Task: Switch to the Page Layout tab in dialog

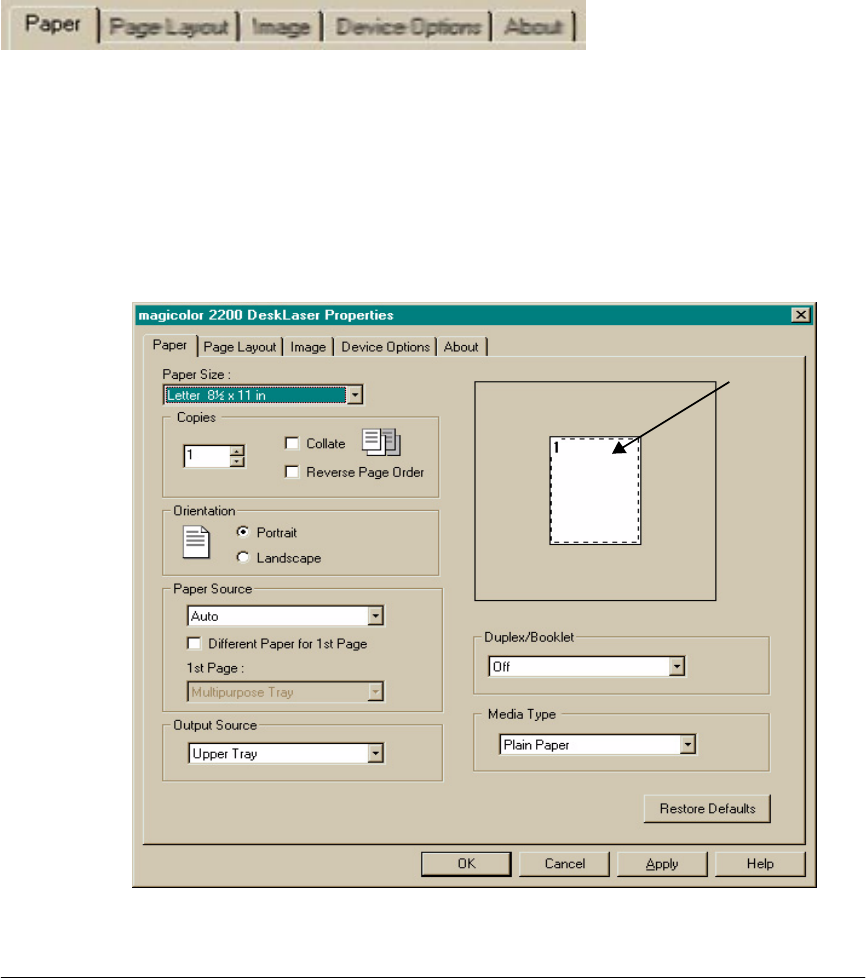Action: [x=240, y=347]
